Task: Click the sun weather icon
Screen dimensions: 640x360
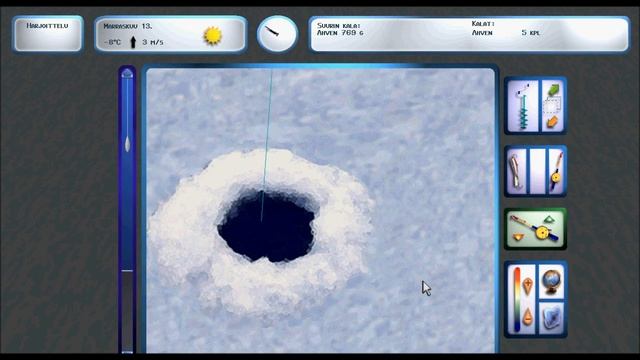Action: pos(212,36)
